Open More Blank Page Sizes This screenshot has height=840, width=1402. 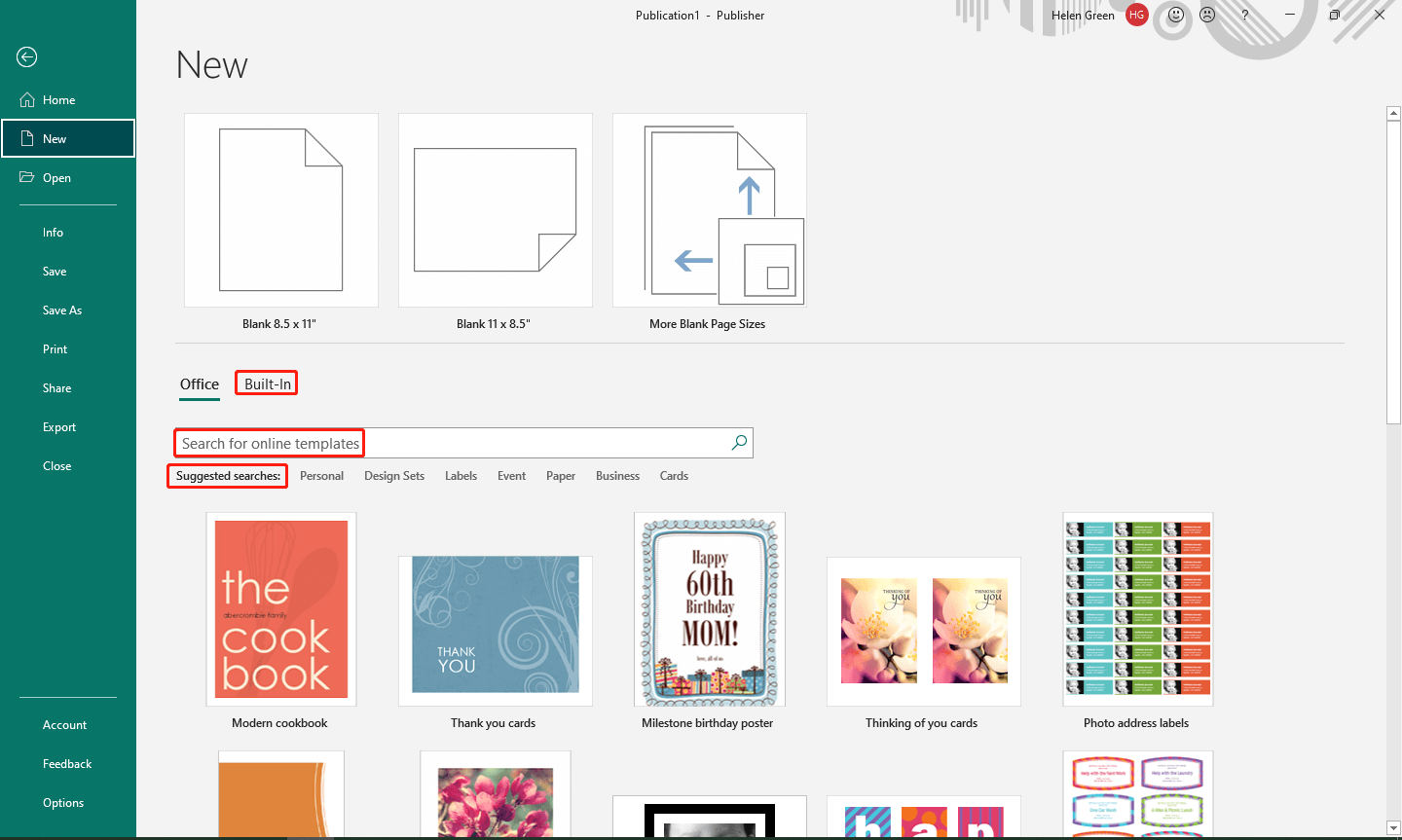[x=710, y=210]
